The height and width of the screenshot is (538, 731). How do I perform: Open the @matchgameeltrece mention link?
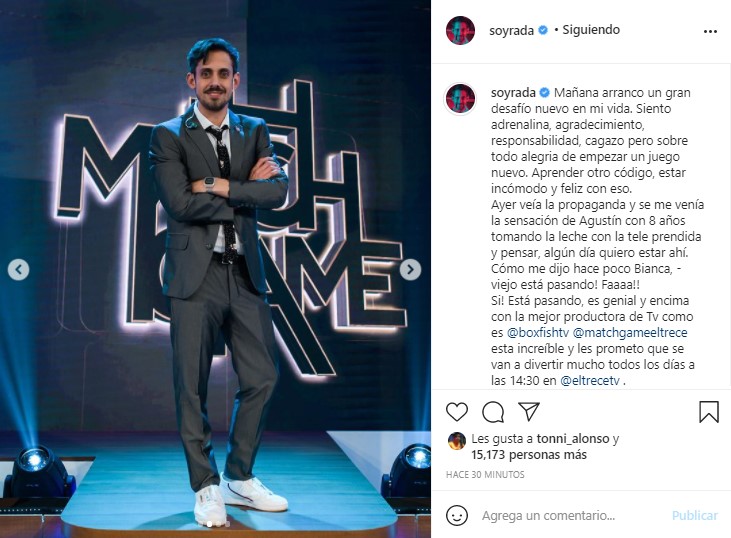630,332
